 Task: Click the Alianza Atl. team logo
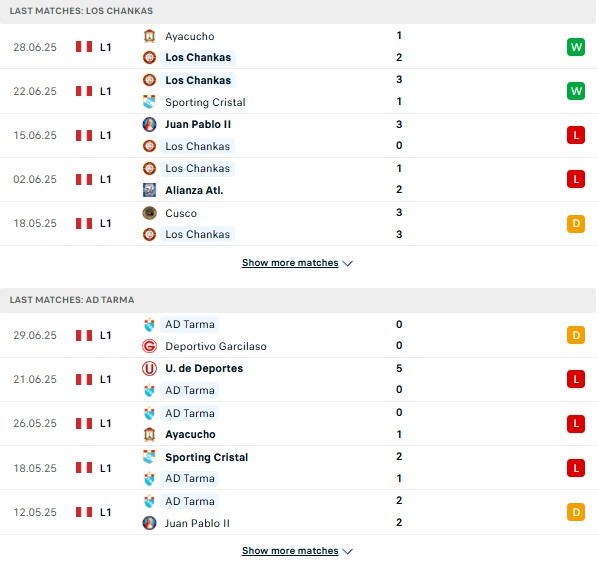[x=149, y=190]
